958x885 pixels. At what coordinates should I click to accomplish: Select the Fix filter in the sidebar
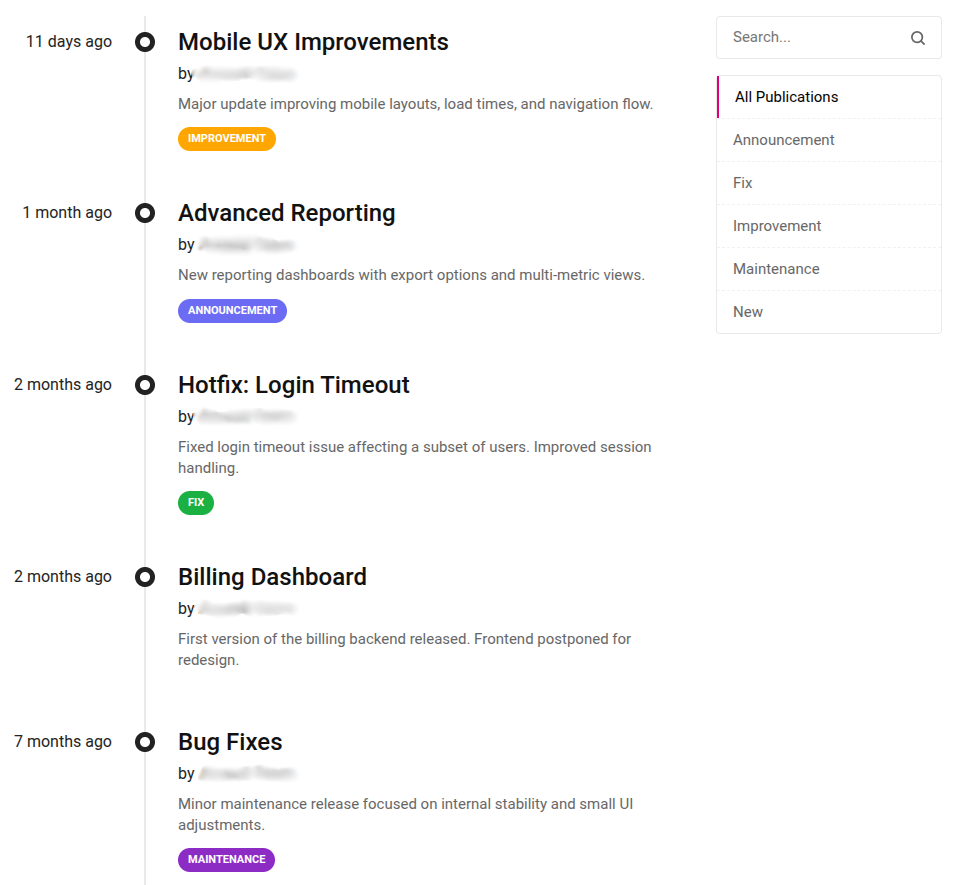tap(742, 182)
